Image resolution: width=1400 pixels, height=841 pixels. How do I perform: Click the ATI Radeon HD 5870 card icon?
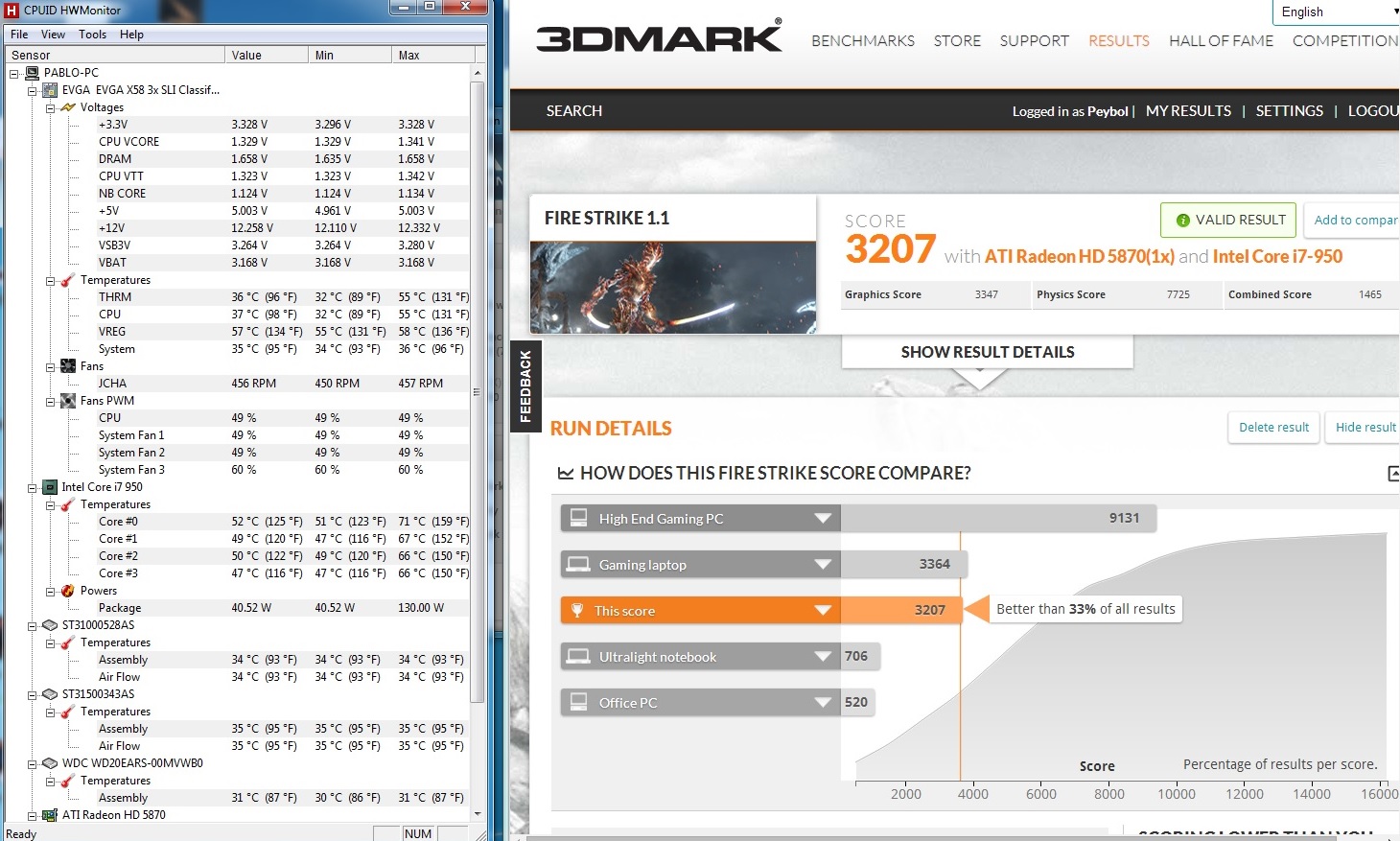[50, 815]
